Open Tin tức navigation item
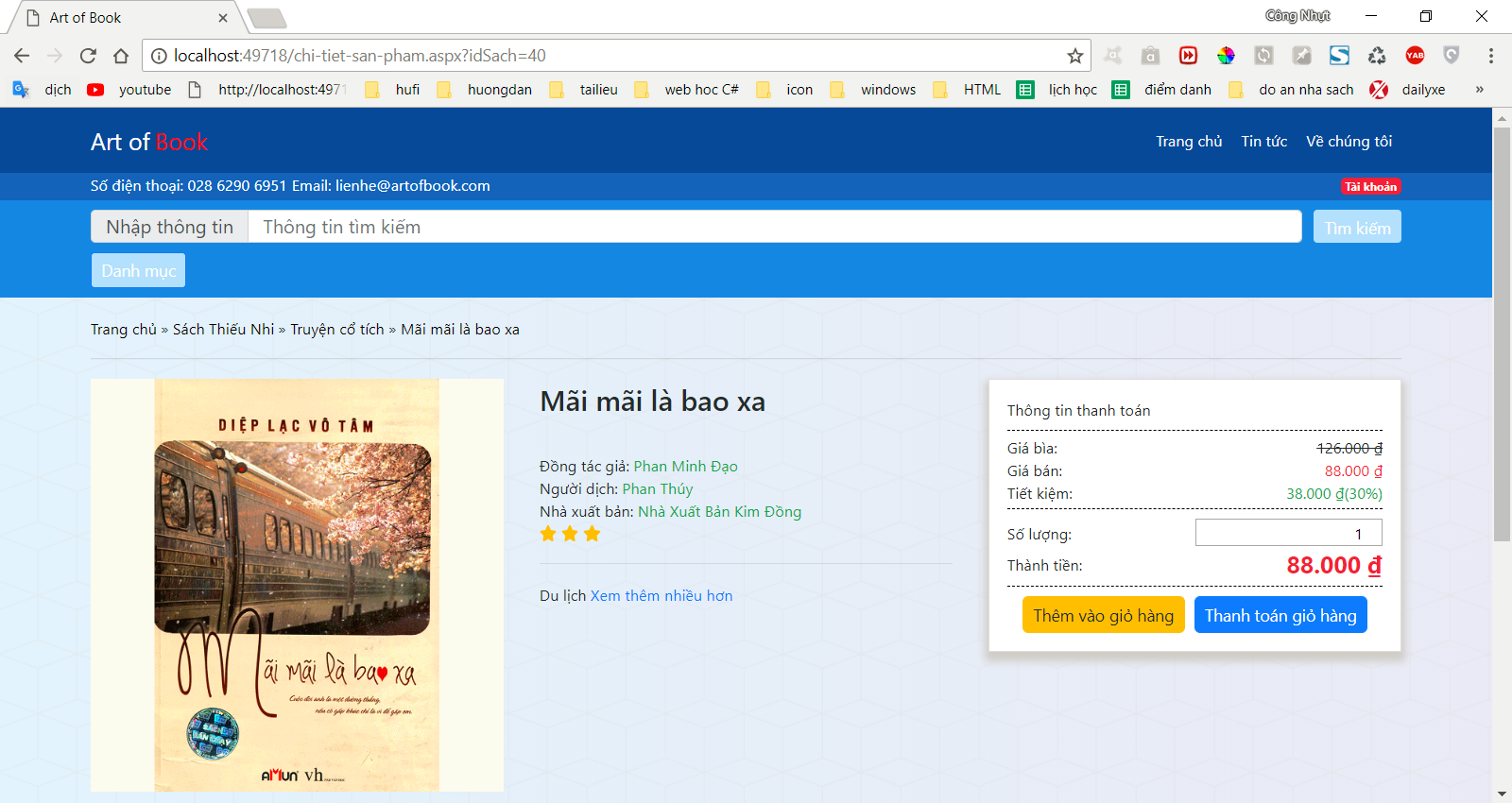This screenshot has width=1512, height=803. coord(1264,142)
